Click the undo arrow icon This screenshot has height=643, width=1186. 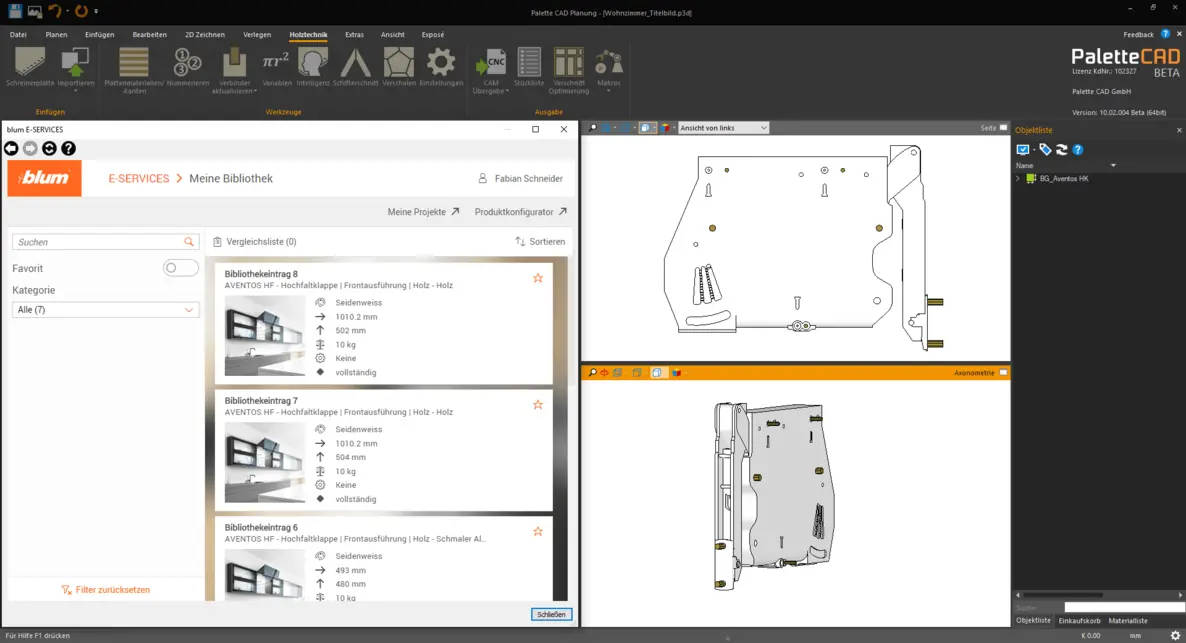tap(55, 11)
